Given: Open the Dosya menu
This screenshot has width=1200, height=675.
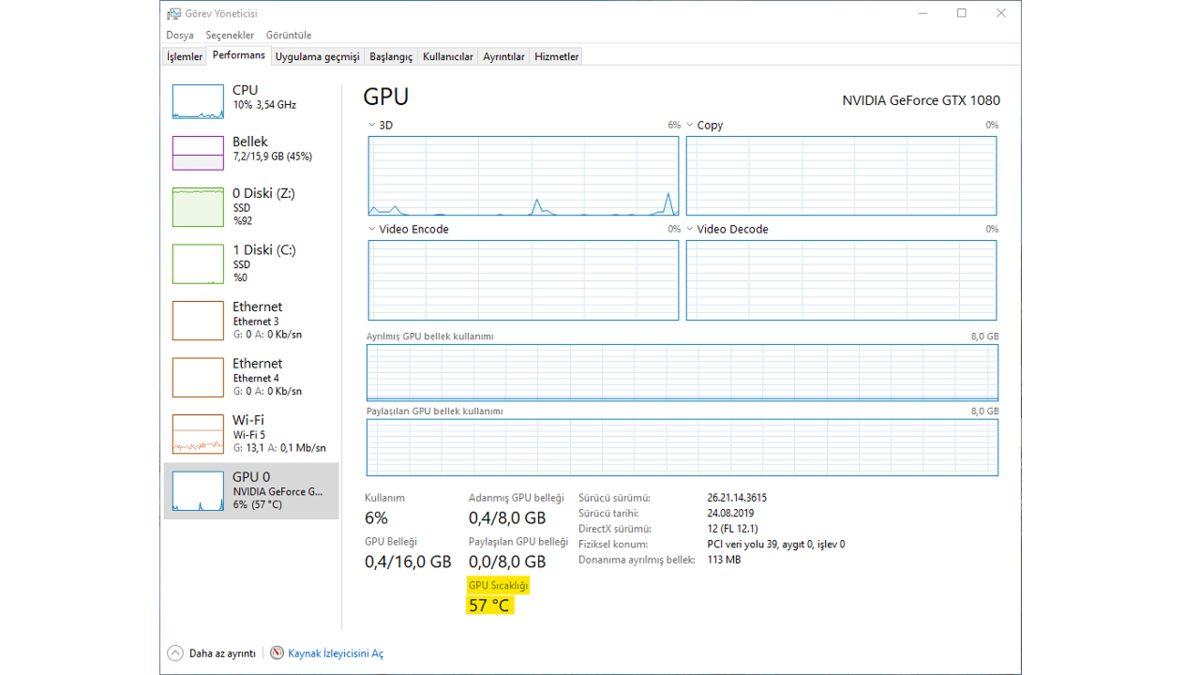Looking at the screenshot, I should tap(179, 35).
